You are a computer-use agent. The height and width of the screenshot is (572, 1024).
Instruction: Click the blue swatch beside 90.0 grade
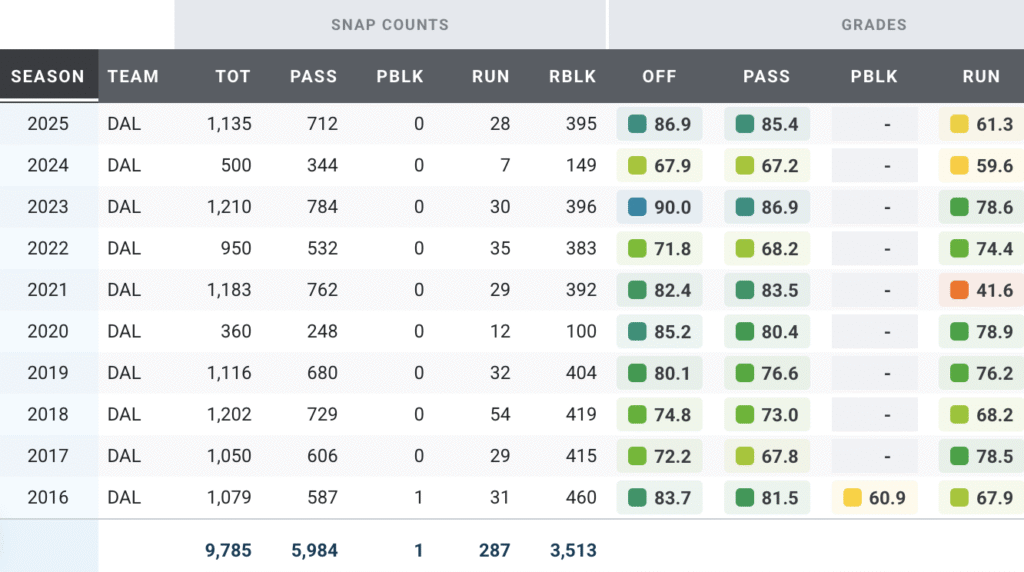[x=637, y=207]
